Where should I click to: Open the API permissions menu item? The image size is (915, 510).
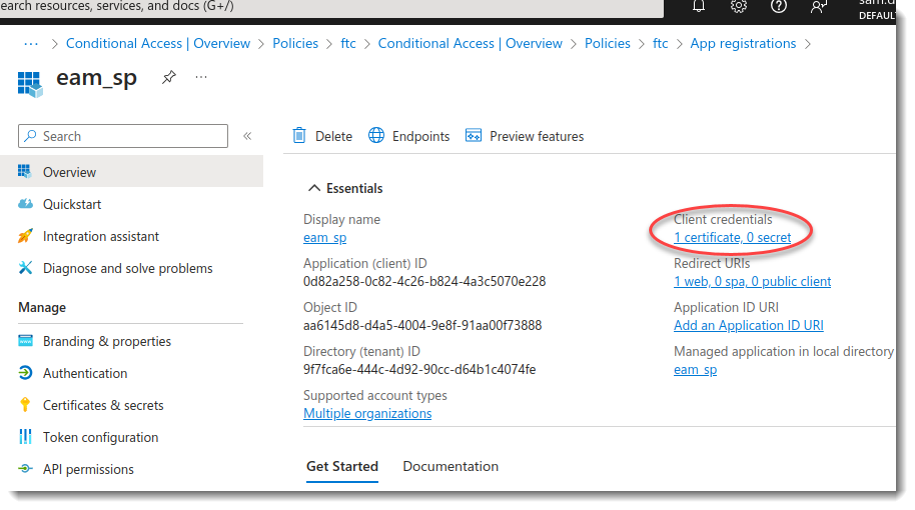click(88, 469)
